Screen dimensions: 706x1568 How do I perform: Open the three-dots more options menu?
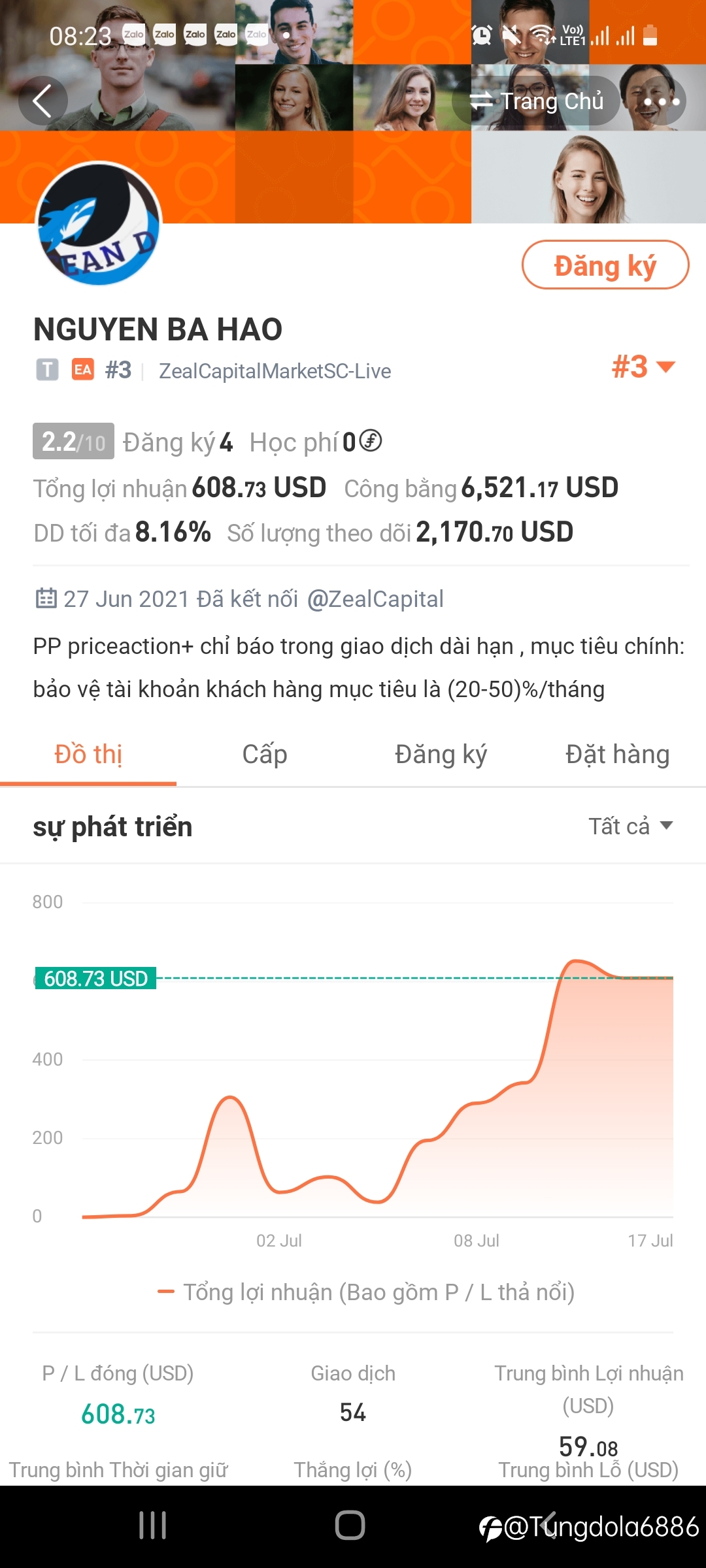(662, 101)
